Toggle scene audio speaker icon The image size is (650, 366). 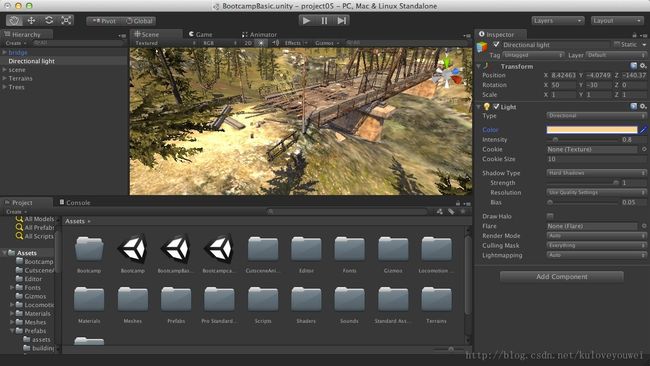[275, 43]
